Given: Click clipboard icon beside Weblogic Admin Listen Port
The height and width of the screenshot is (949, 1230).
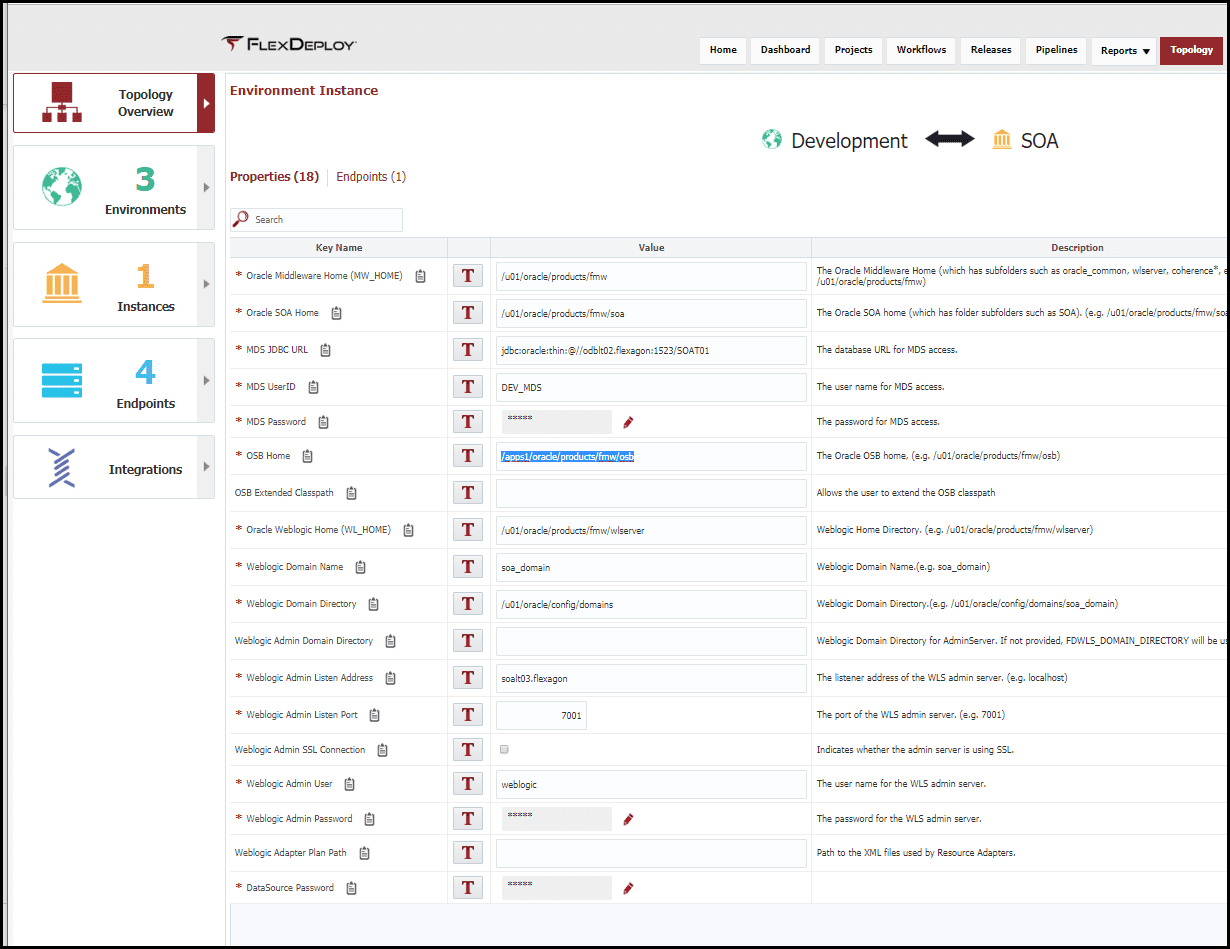Looking at the screenshot, I should 375,715.
